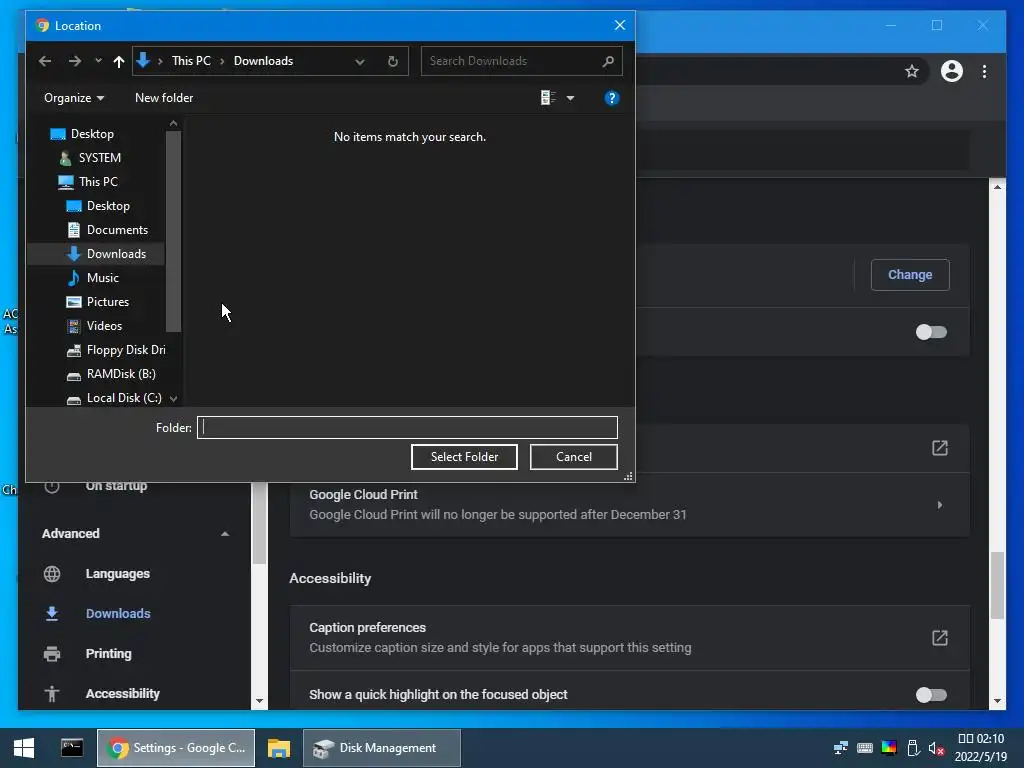Viewport: 1024px width, 768px height.
Task: Select Pictures folder in tree
Action: (x=108, y=302)
